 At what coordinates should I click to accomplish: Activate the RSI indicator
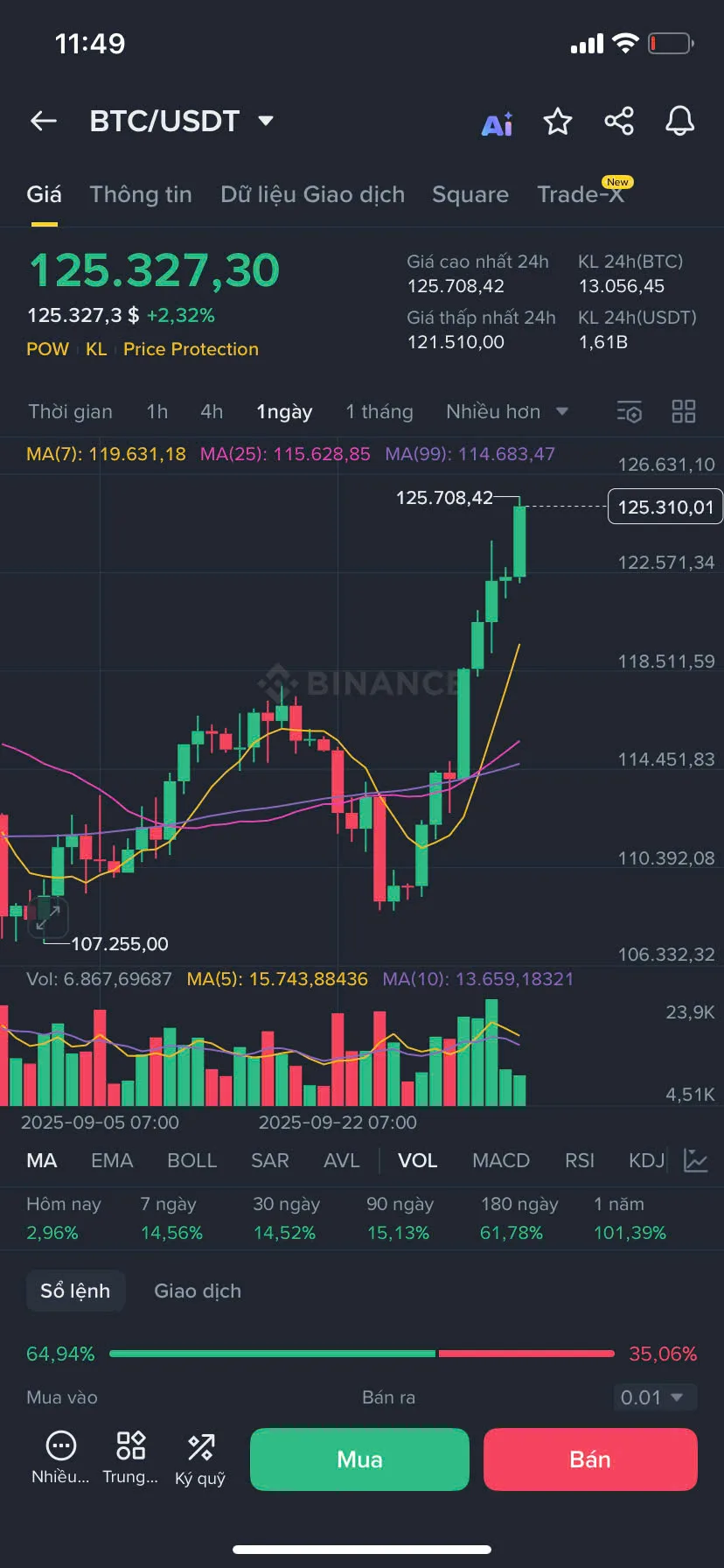[579, 1160]
